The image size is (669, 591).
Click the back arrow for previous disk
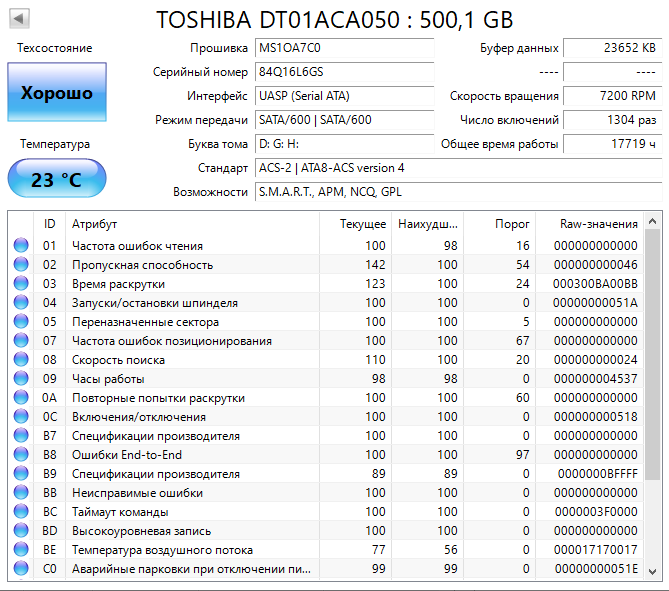coord(19,19)
